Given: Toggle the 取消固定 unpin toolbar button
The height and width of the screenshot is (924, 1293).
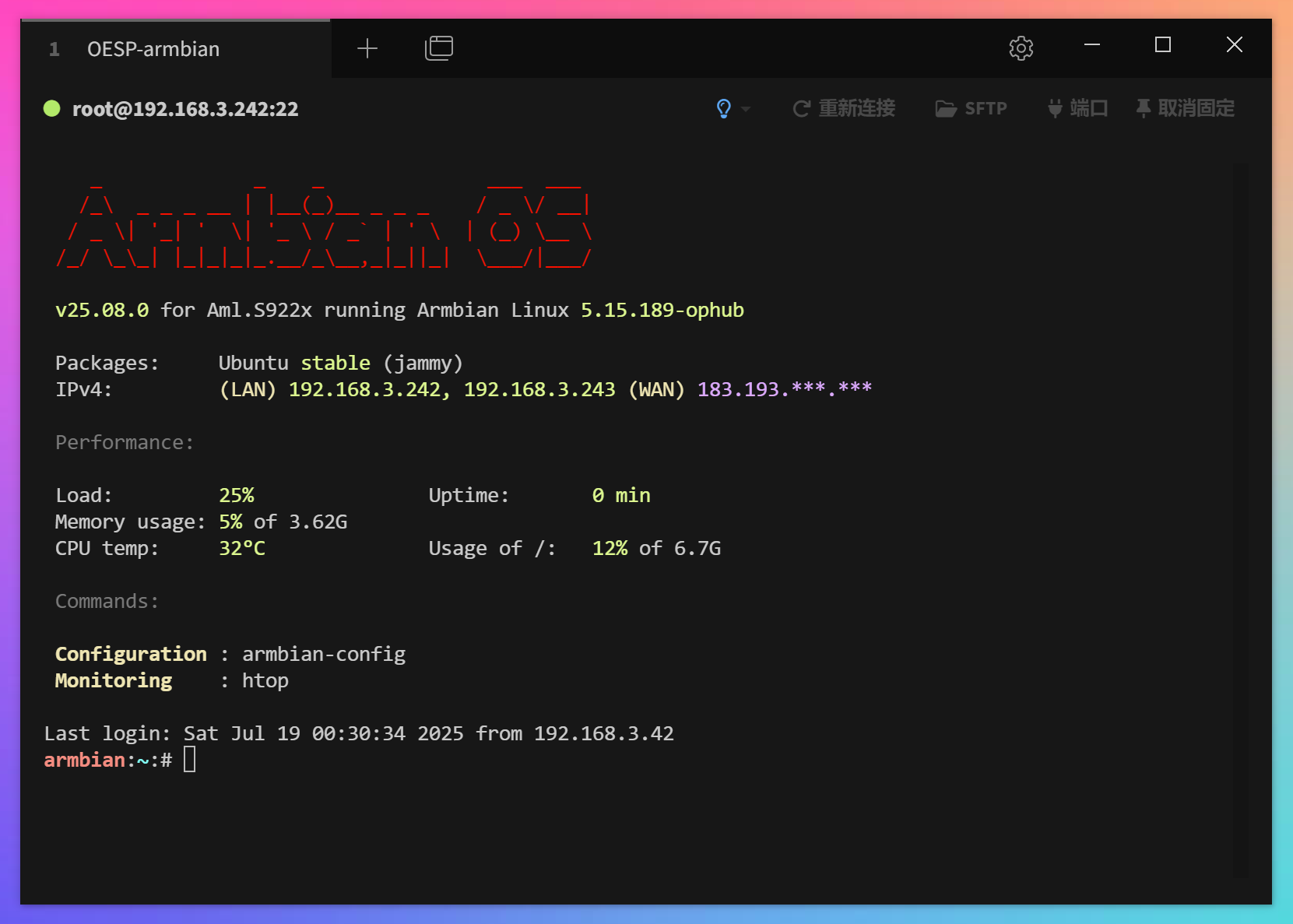Looking at the screenshot, I should tap(1185, 108).
